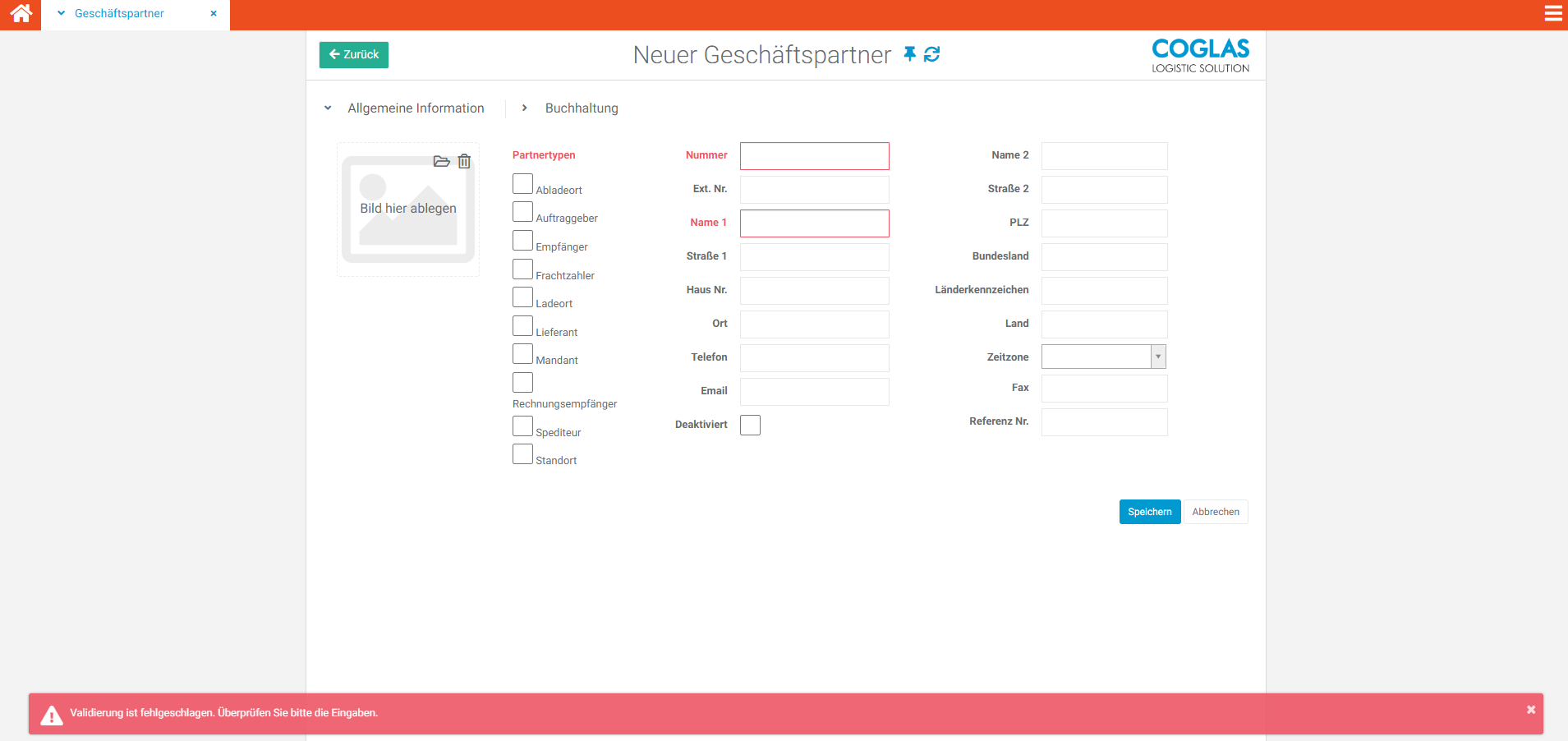Enable the Abladeort checkbox
The width and height of the screenshot is (1568, 741).
(x=522, y=184)
